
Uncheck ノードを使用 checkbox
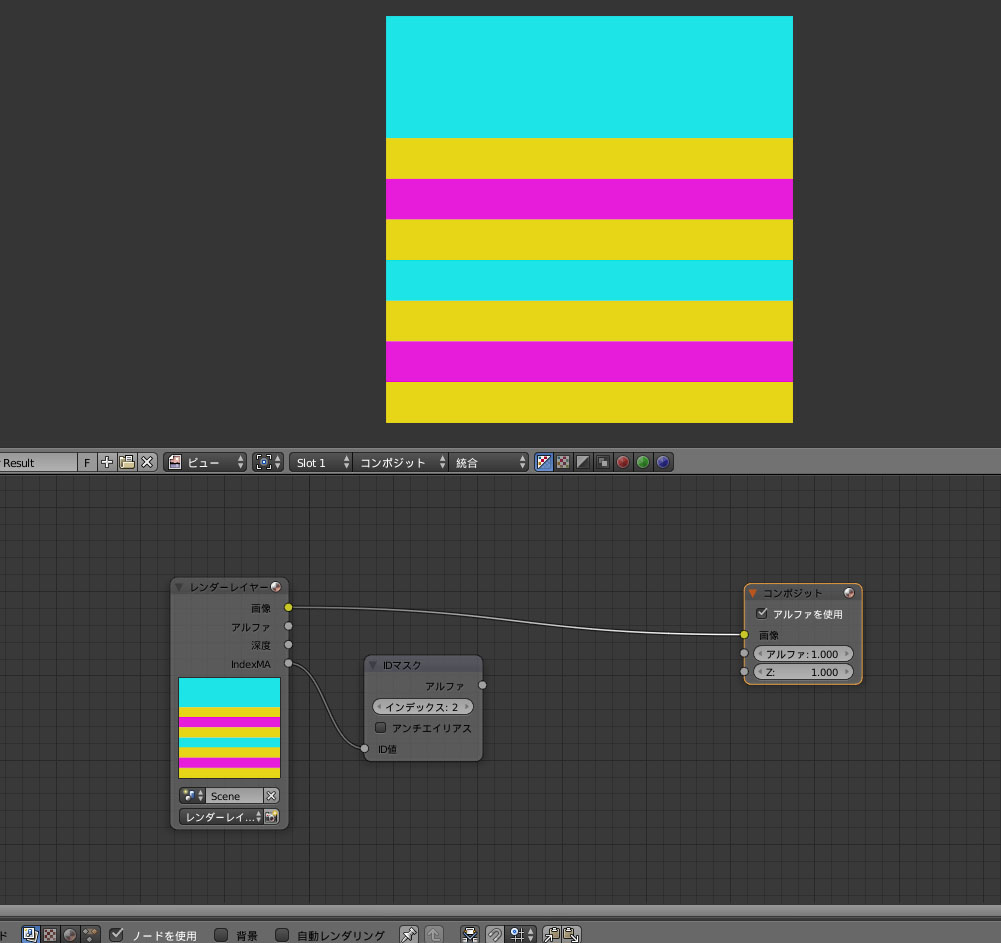(x=116, y=935)
